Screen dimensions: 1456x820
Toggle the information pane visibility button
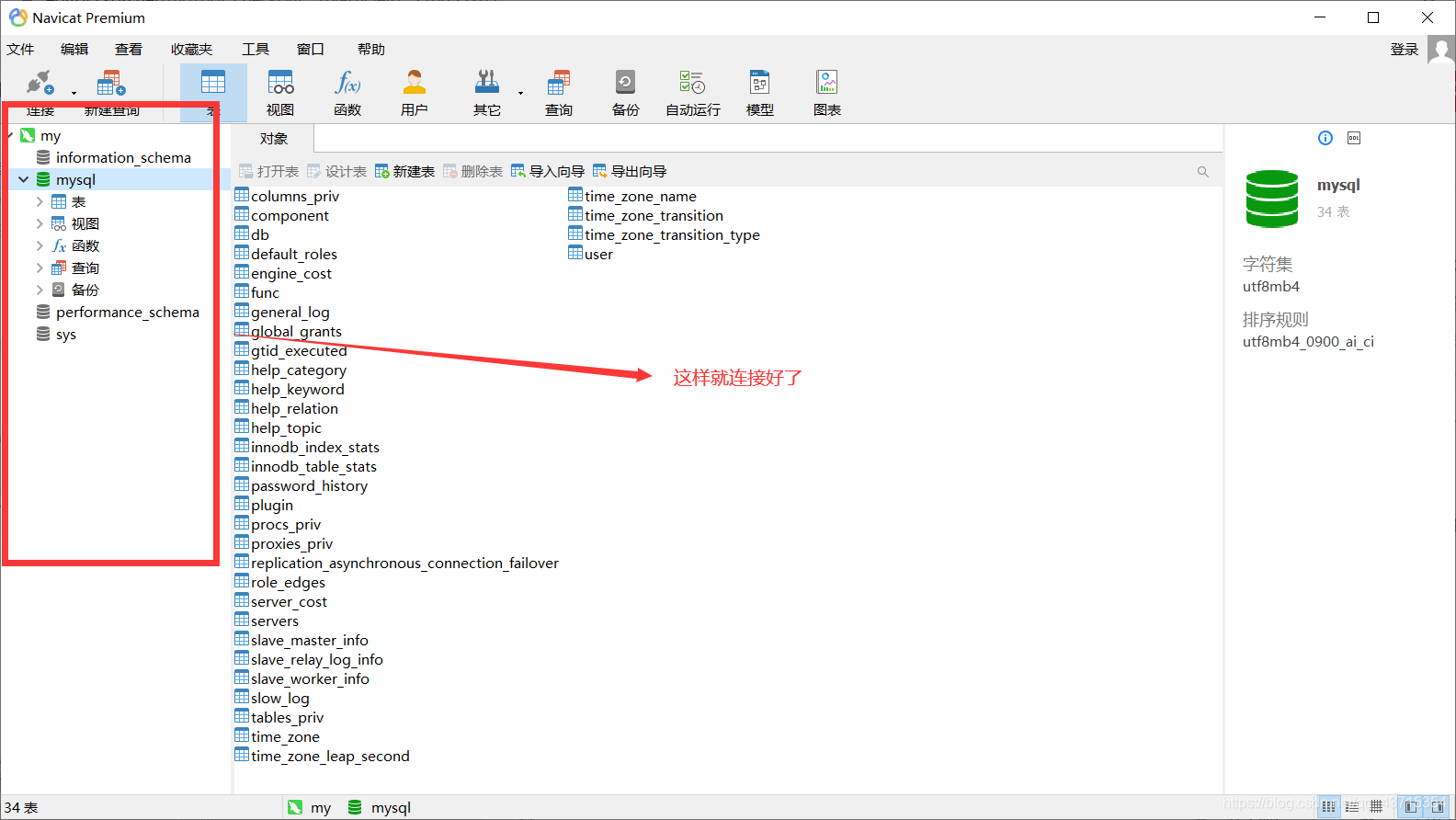(1438, 807)
